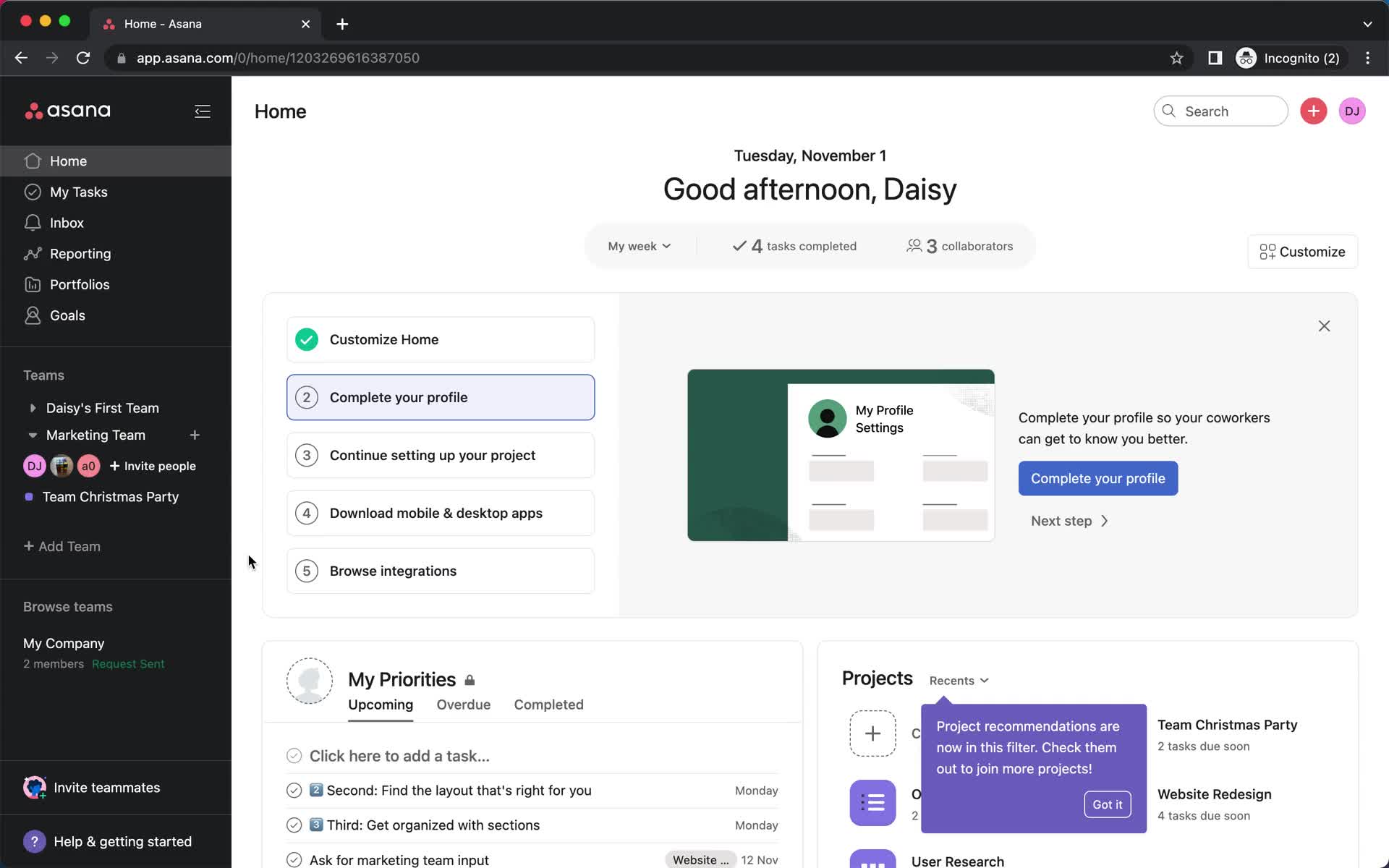This screenshot has width=1389, height=868.
Task: Click the browser side panel icon
Action: tap(1215, 58)
